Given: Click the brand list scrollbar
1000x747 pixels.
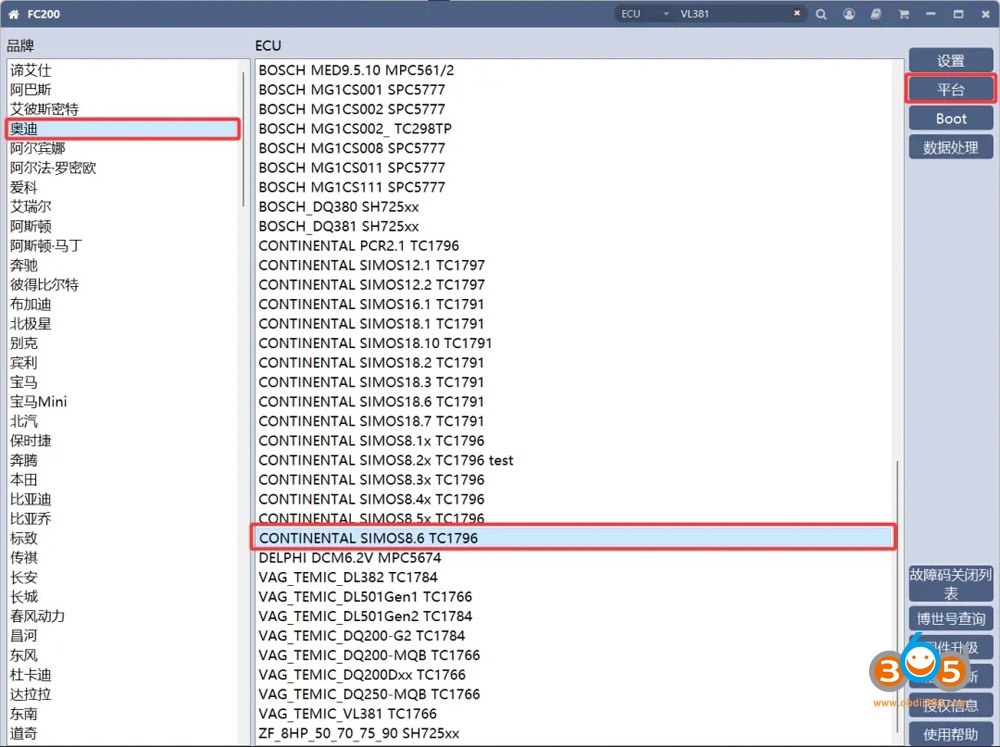Looking at the screenshot, I should 243,139.
